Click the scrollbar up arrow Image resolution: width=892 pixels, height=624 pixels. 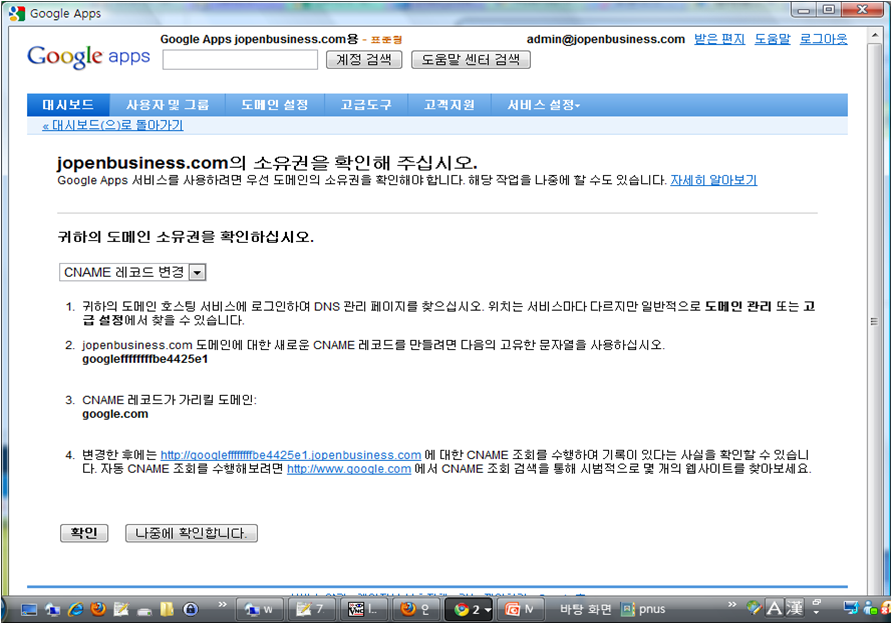874,35
